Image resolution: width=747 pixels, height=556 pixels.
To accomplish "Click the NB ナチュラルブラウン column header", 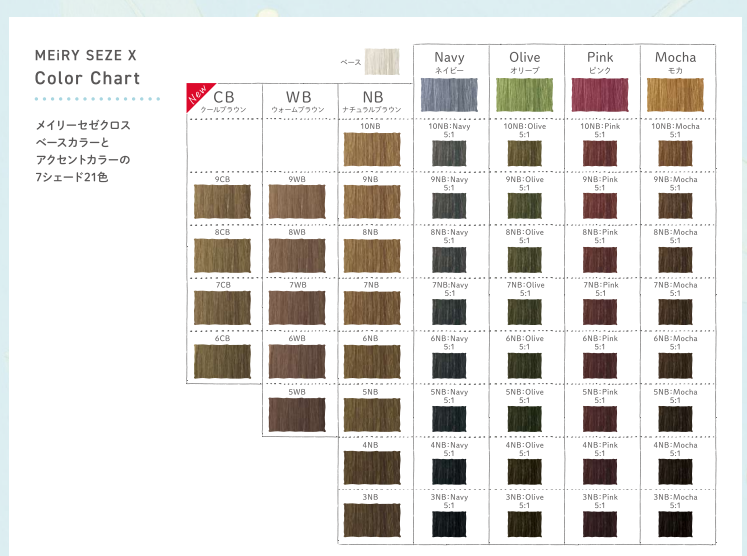I will 372,101.
